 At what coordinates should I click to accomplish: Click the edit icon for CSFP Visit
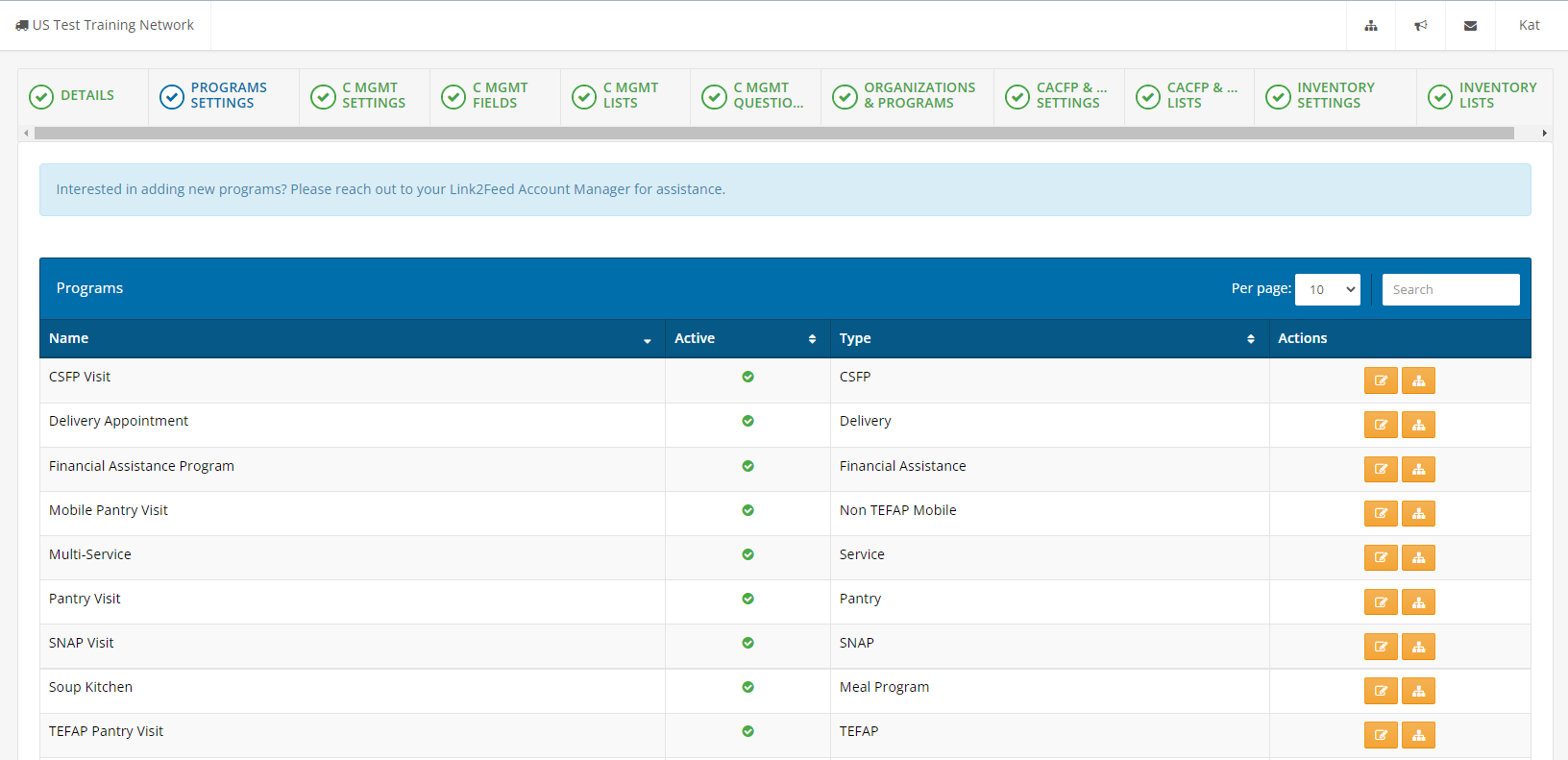pos(1381,380)
